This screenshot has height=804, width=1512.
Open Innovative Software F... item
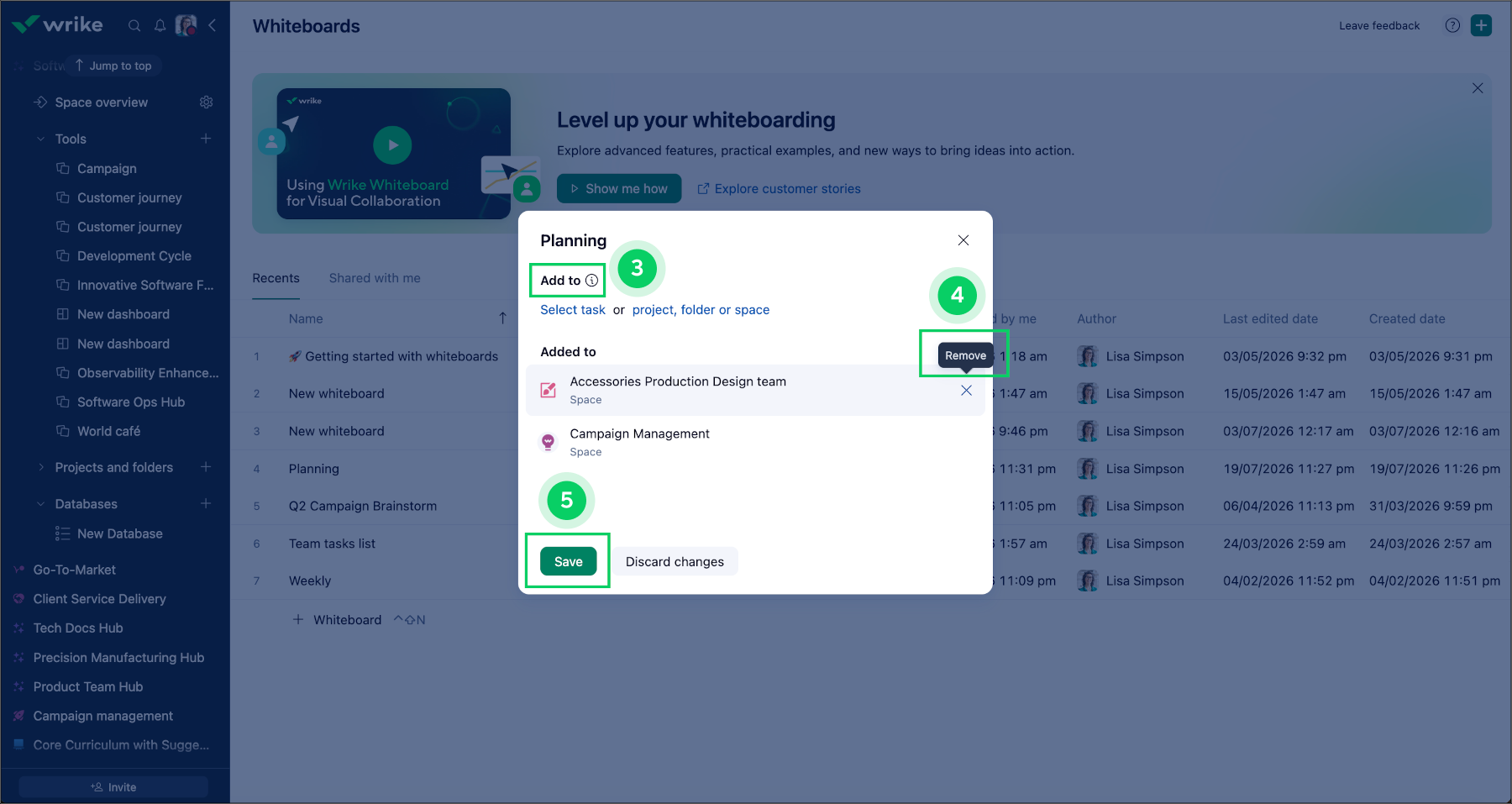[145, 286]
